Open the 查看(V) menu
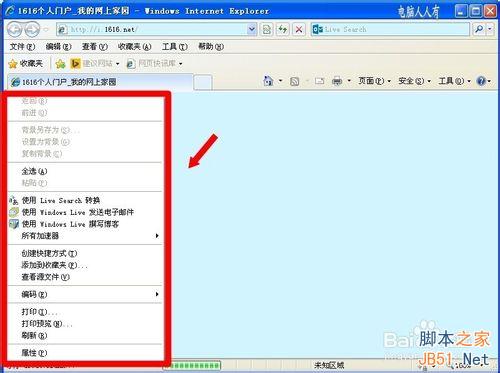500x373 pixels. coord(95,47)
